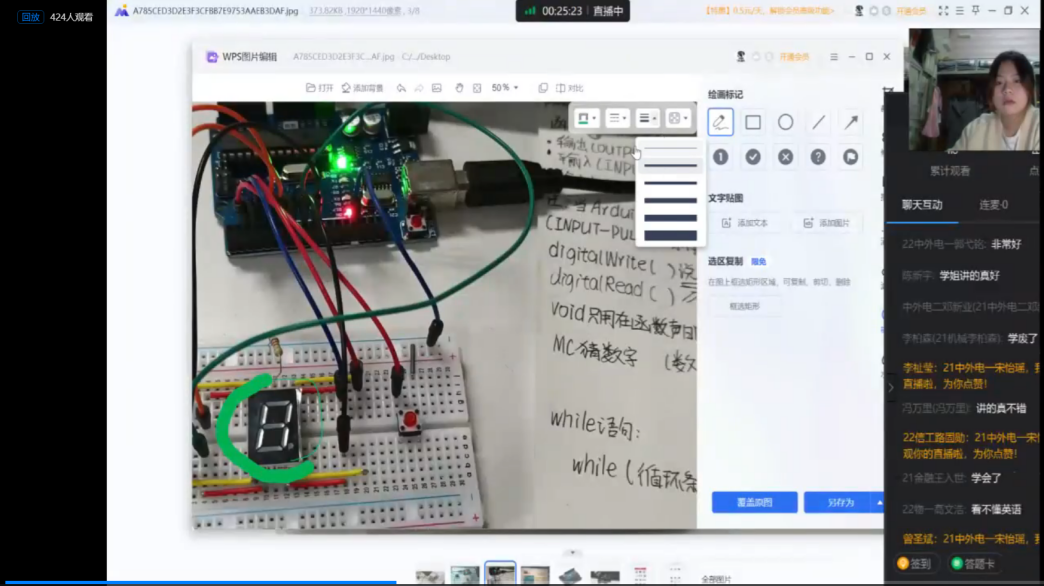Add the question mark sticker
Screen dimensions: 1044x586
tap(818, 156)
